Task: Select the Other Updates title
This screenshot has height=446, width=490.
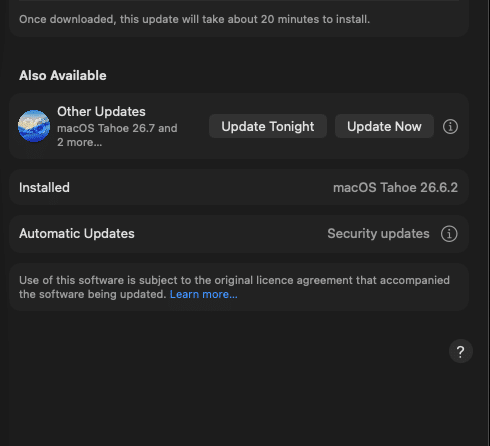Action: (x=101, y=111)
